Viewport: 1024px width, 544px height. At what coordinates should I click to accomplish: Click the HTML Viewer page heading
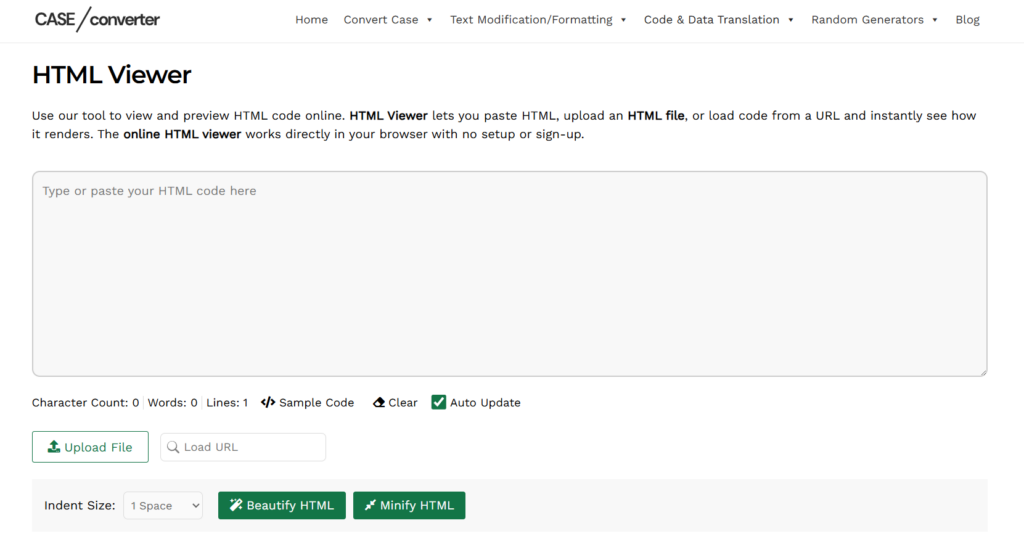112,74
